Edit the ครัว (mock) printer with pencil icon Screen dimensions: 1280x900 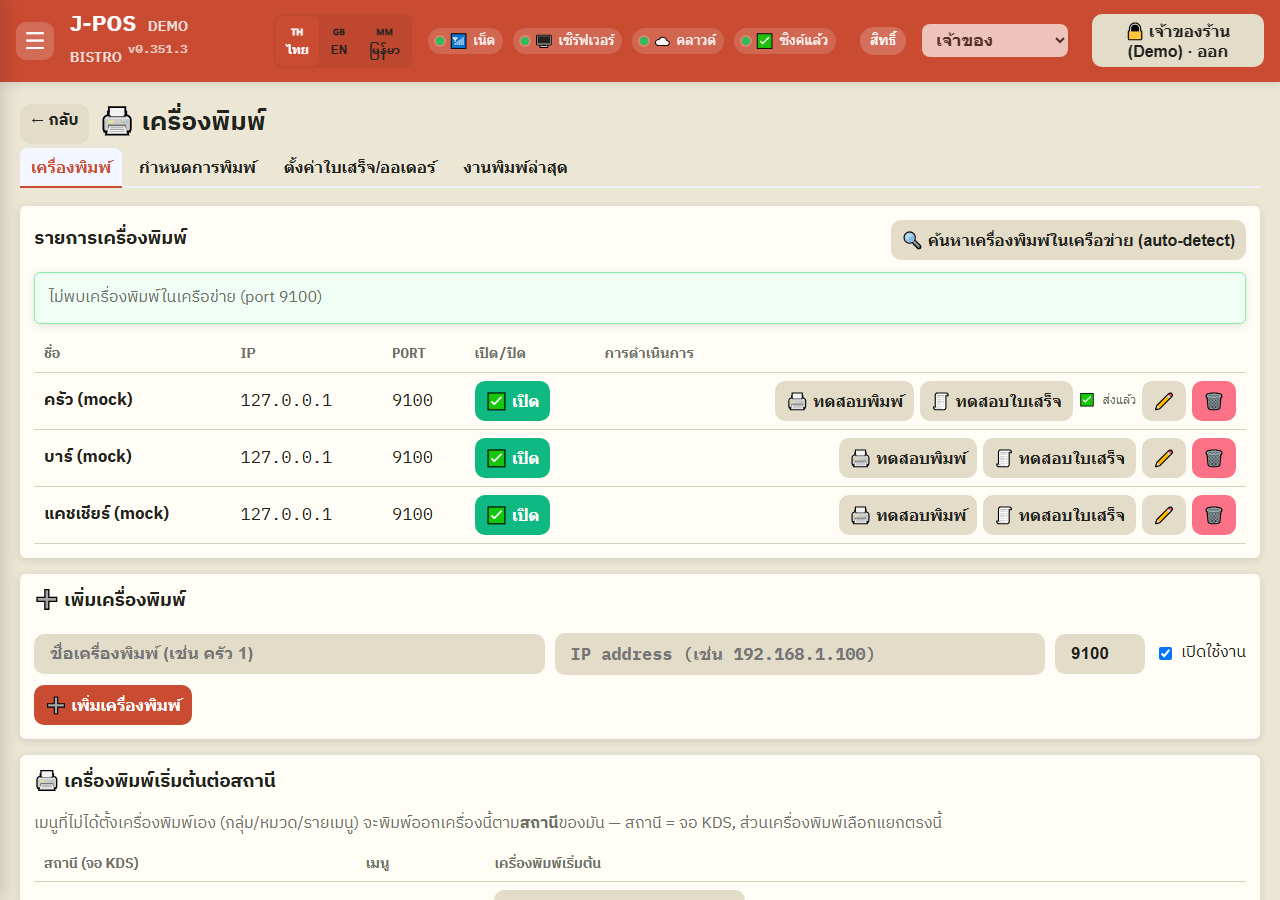pyautogui.click(x=1164, y=401)
